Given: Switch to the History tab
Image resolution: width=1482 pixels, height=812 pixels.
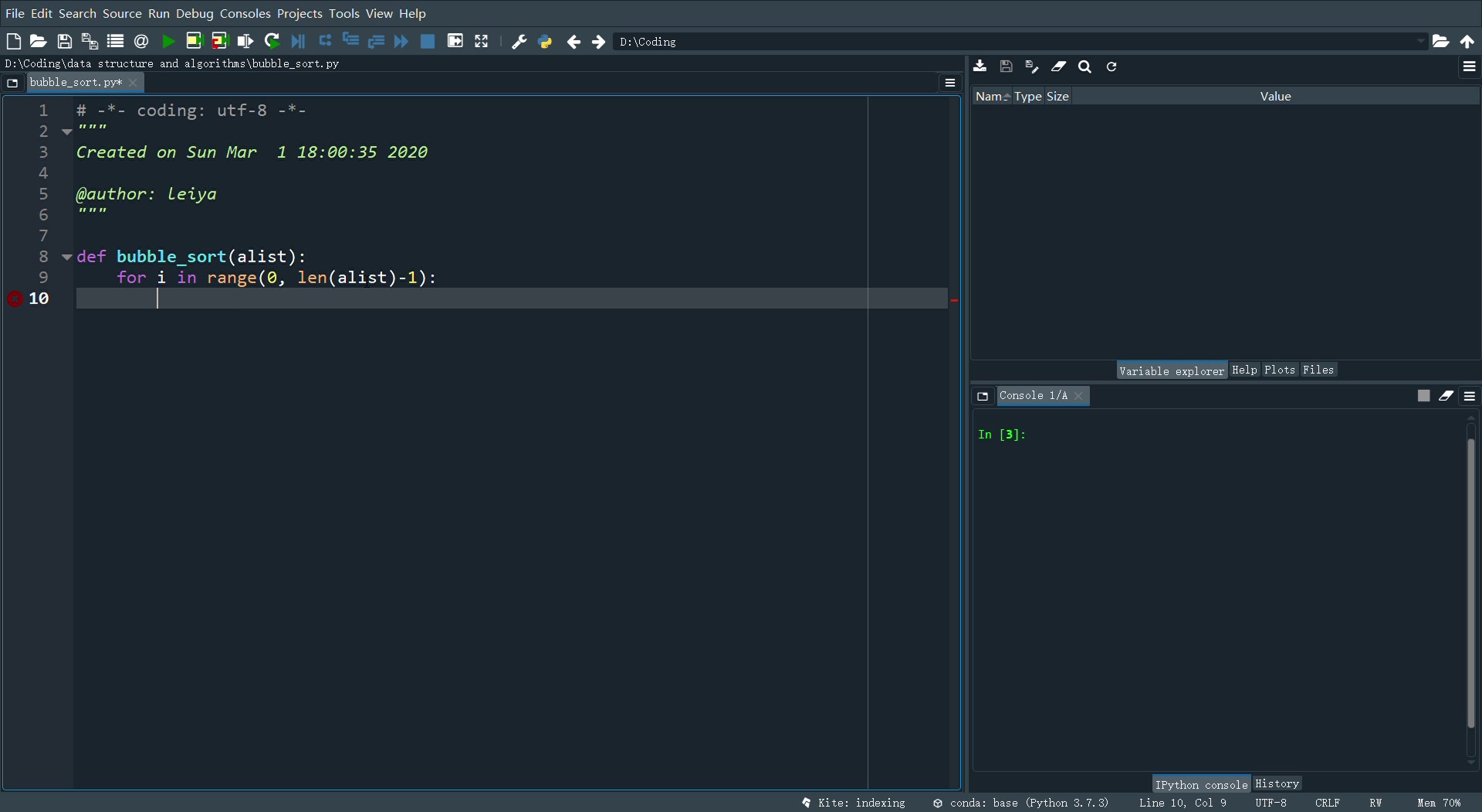Looking at the screenshot, I should pos(1277,783).
